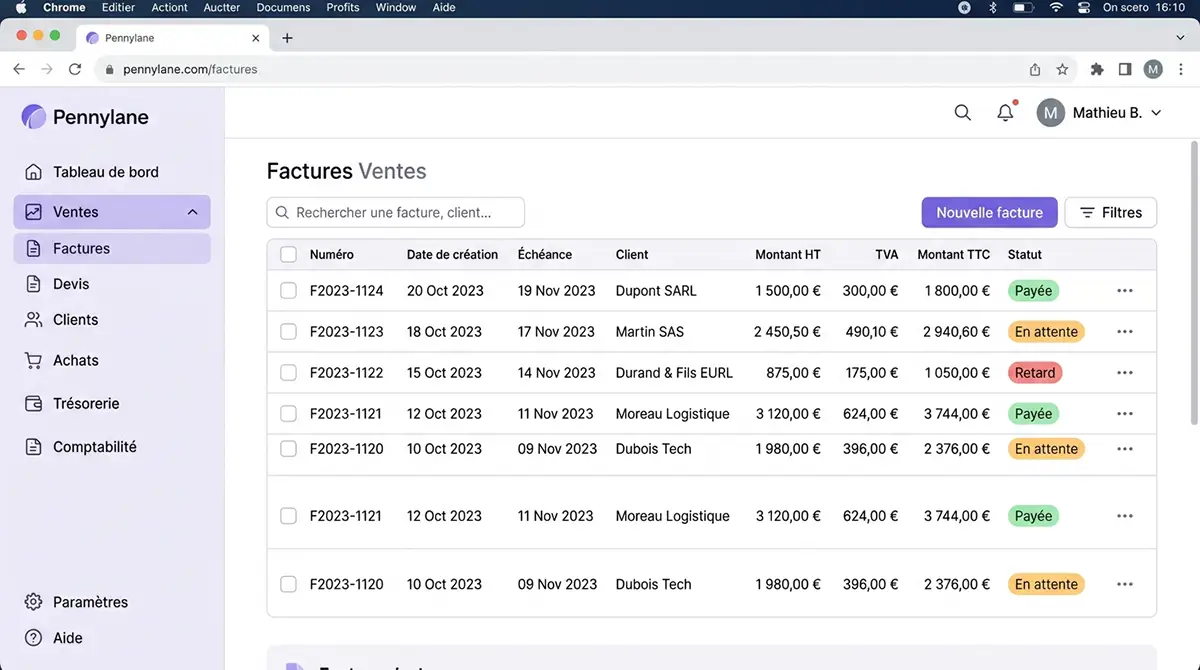Click the TVA value 175,00 €

click(x=871, y=373)
